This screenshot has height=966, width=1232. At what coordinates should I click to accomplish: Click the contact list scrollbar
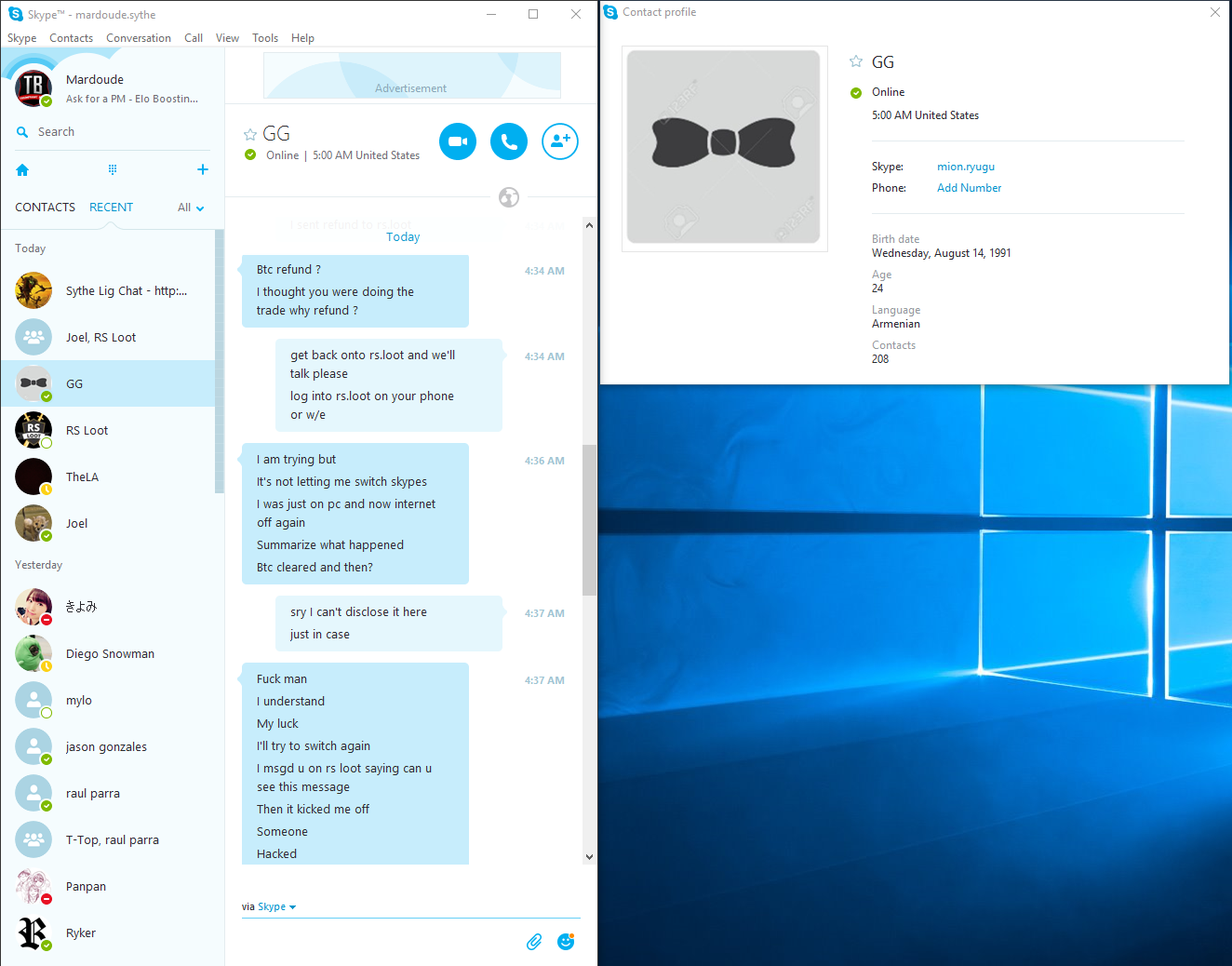(x=220, y=361)
